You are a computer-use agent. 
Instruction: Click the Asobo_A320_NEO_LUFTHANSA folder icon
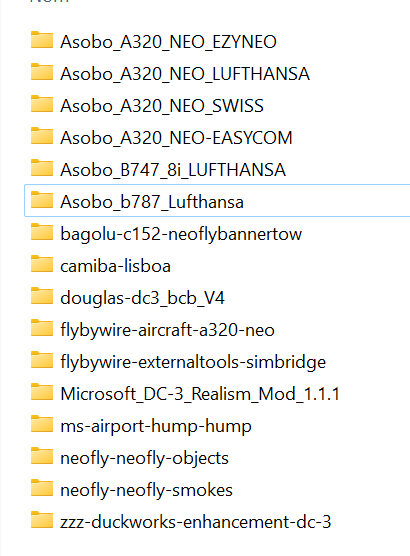coord(42,72)
